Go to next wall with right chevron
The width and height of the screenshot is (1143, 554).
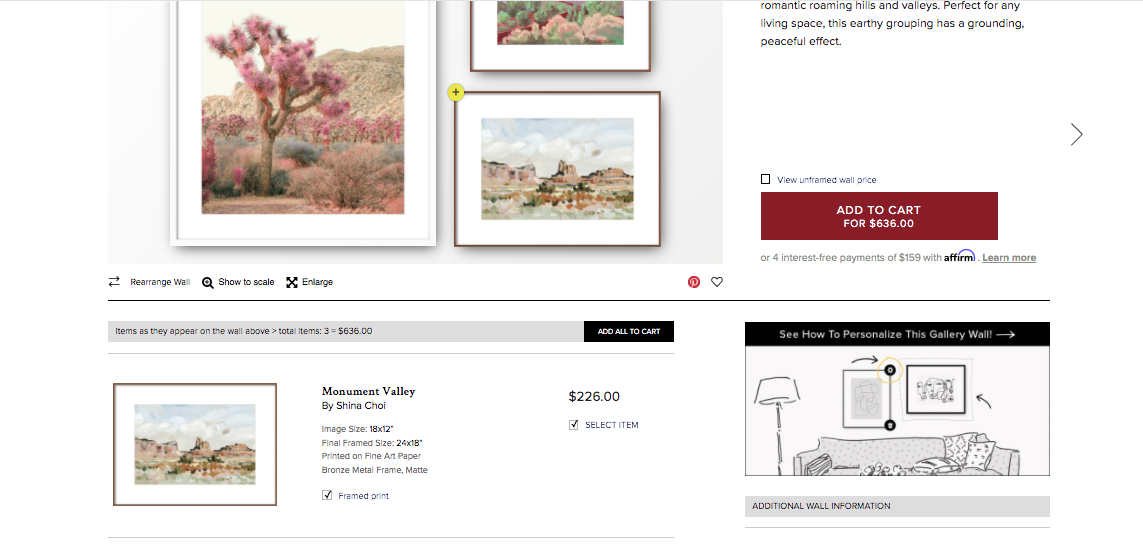1077,134
